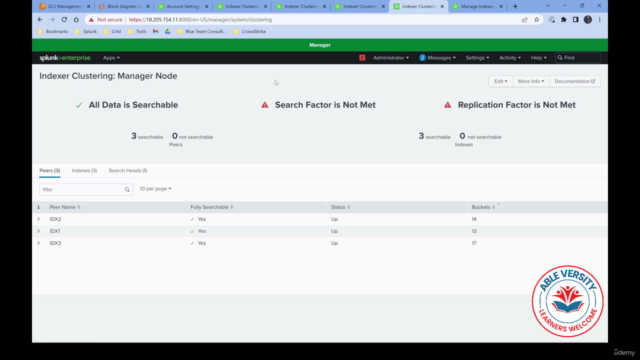The width and height of the screenshot is (640, 360).
Task: Open the Chrome three-dot menu
Action: [600, 20]
